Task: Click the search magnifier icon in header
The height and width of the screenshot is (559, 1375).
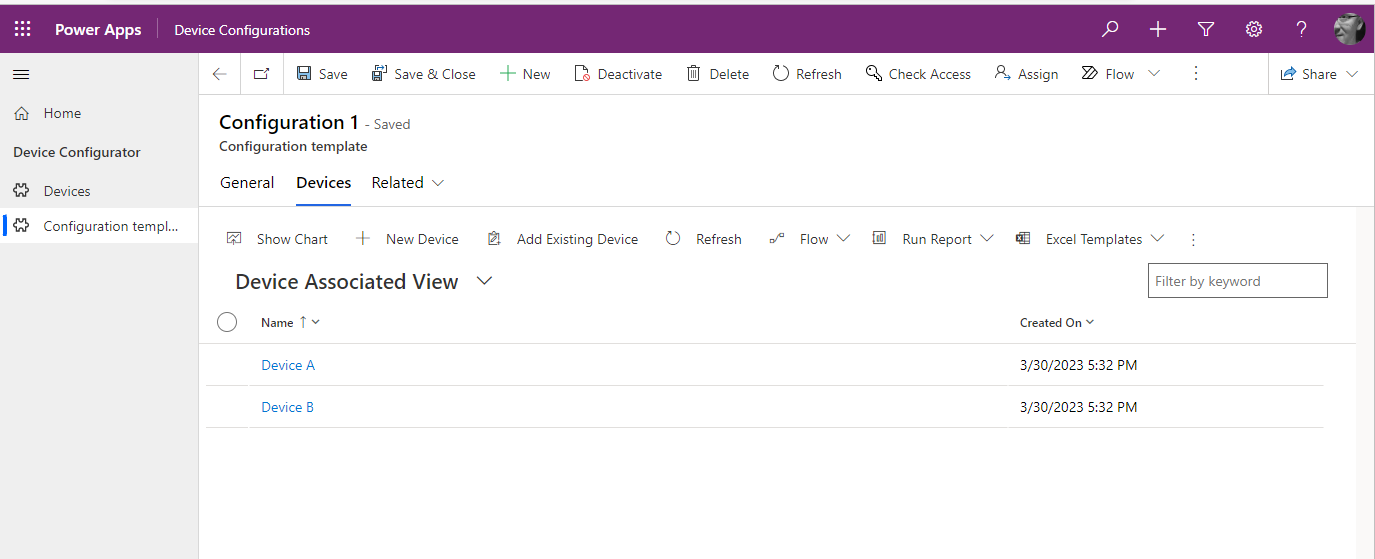Action: pyautogui.click(x=1110, y=29)
